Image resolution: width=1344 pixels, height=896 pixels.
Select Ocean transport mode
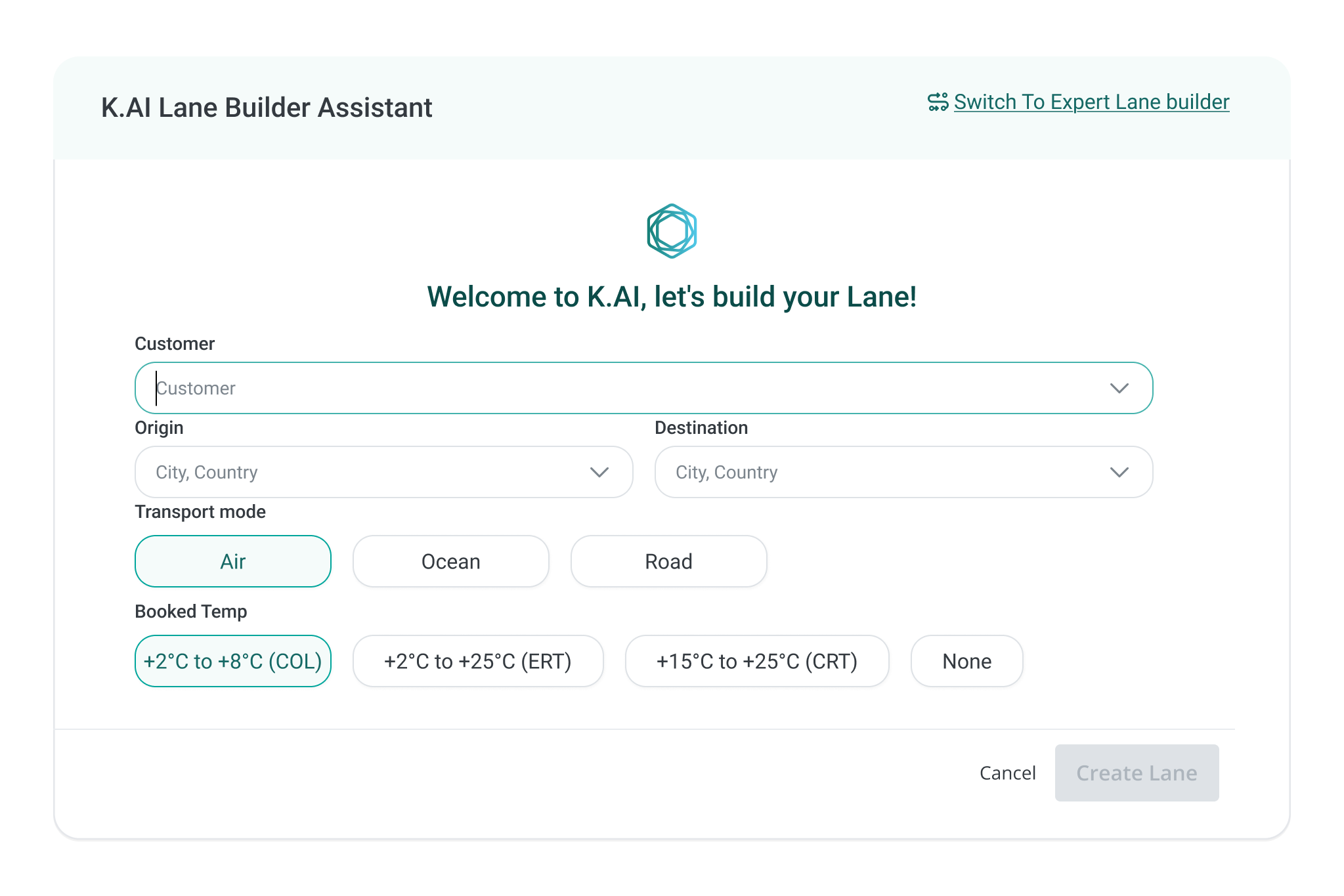coord(451,561)
